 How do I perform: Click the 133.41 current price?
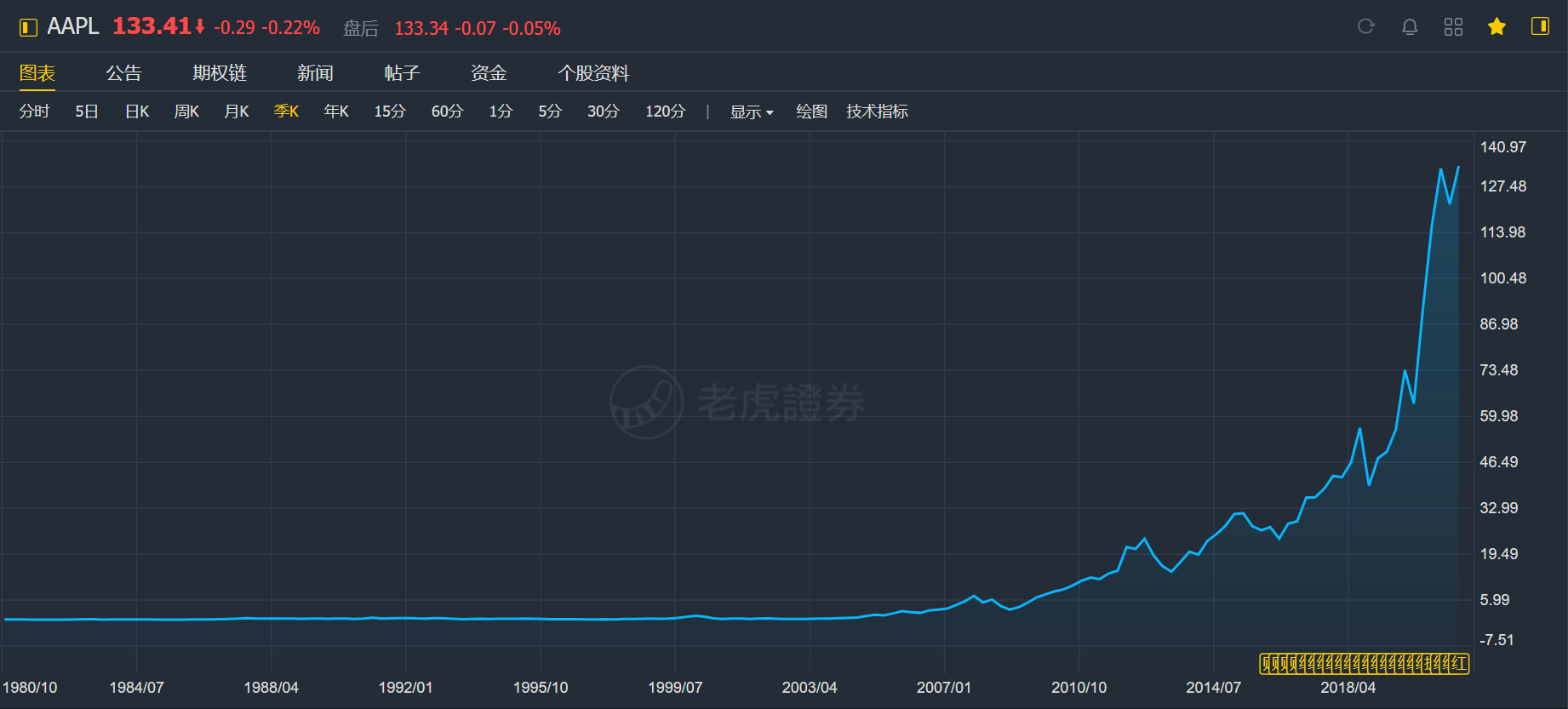click(x=152, y=26)
